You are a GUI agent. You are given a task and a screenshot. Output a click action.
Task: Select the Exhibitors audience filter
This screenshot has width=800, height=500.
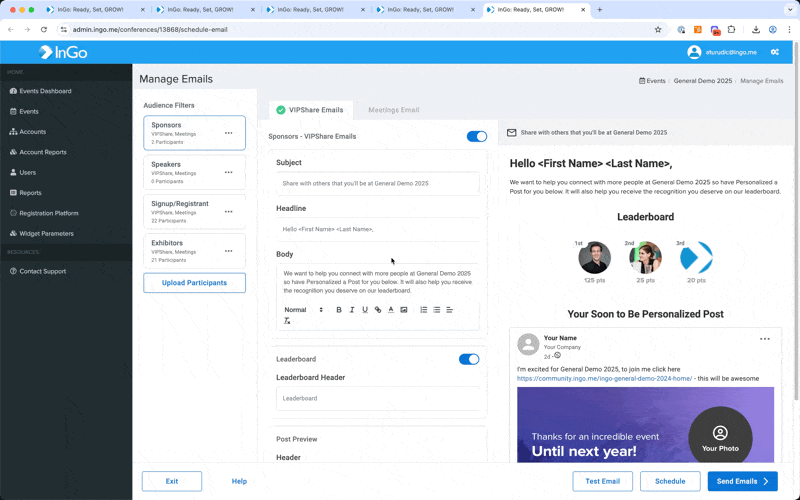pos(194,251)
